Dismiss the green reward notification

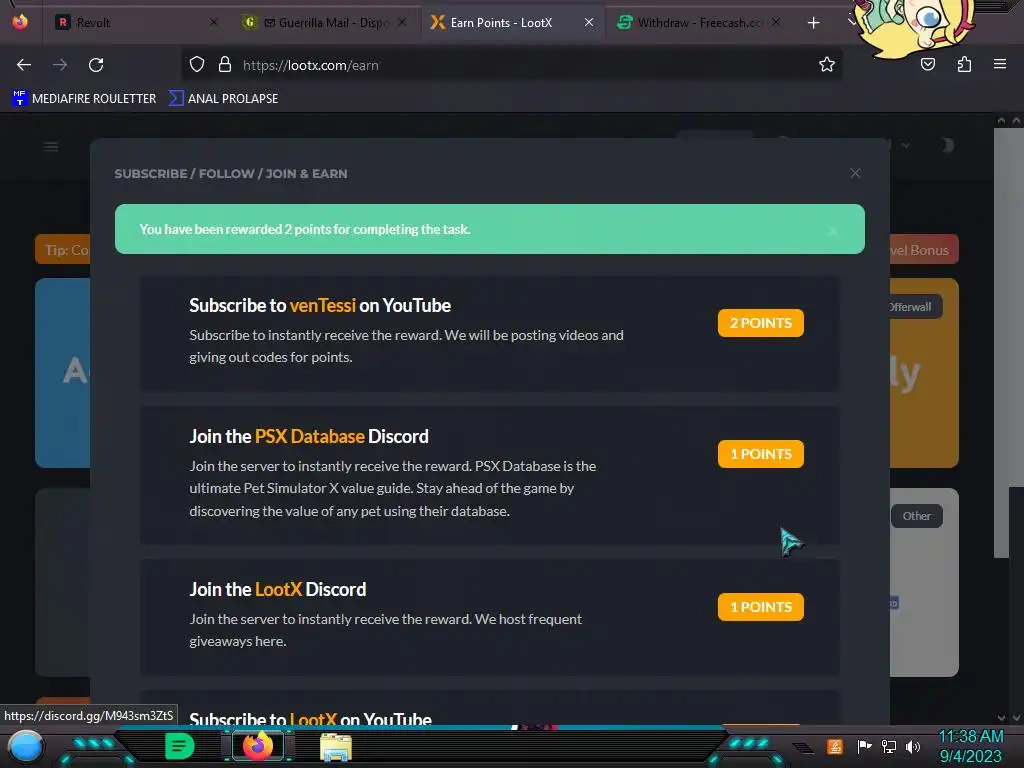[832, 231]
